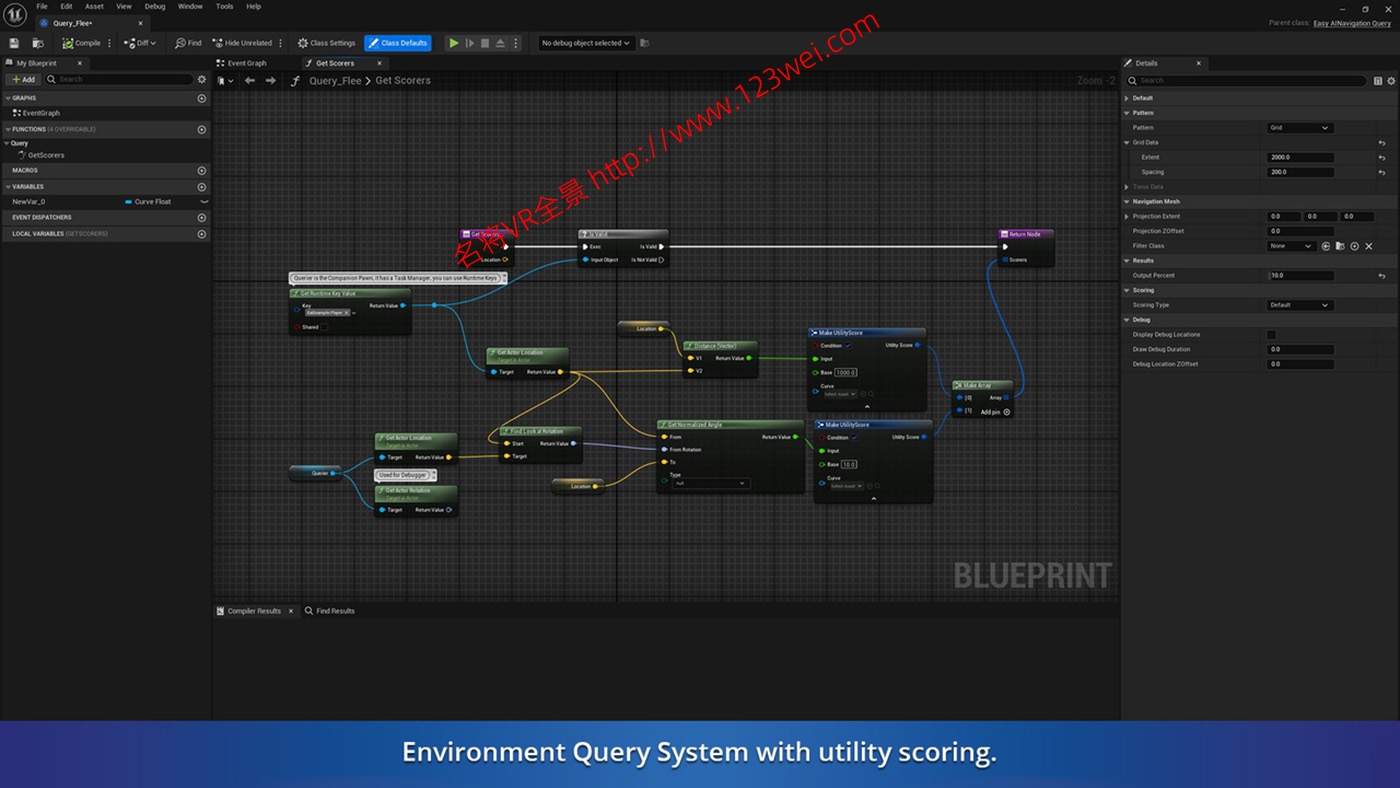The height and width of the screenshot is (788, 1400).
Task: Click the Hide Unrelated toolbar icon
Action: [x=218, y=43]
